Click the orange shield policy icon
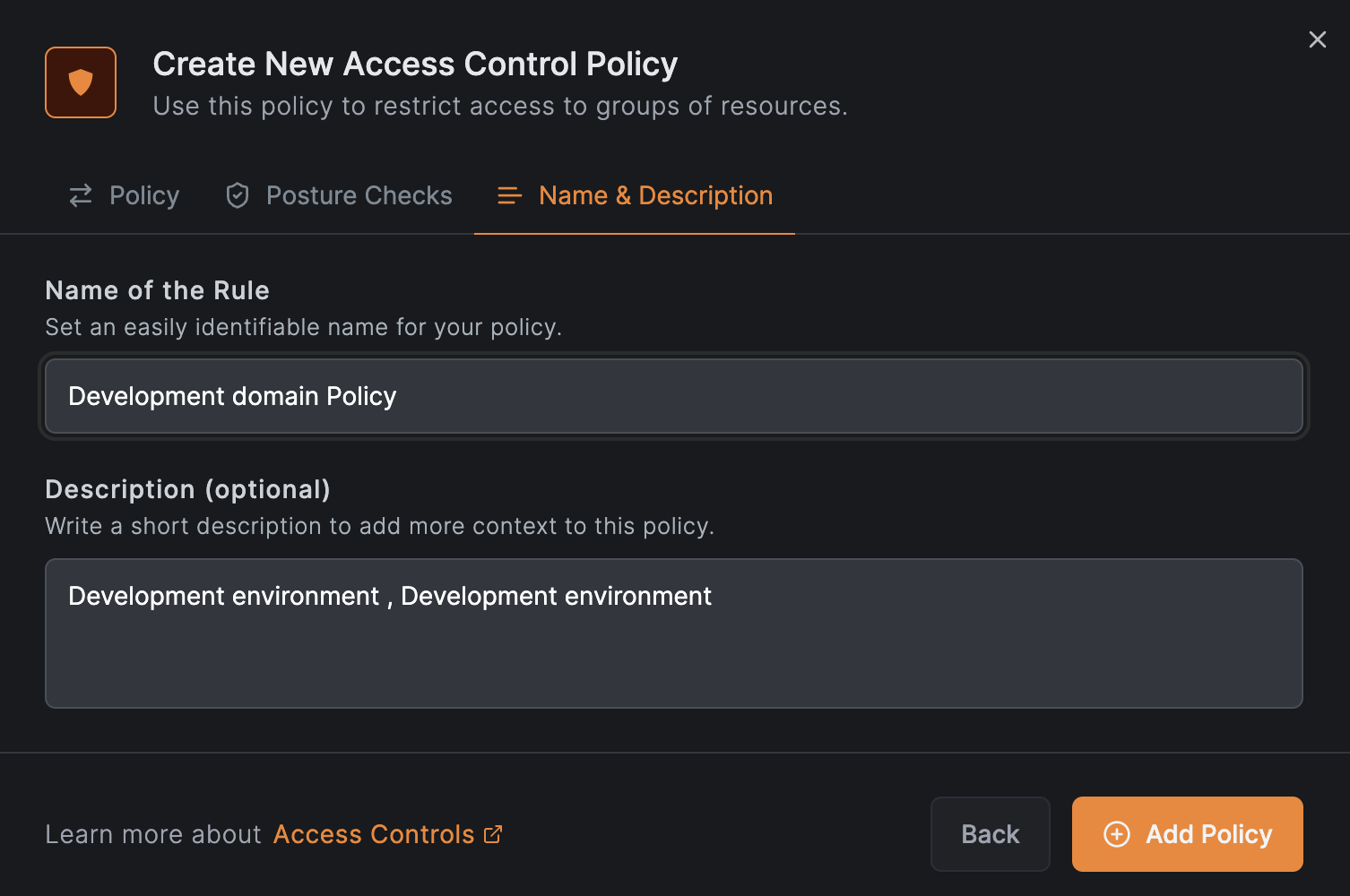The width and height of the screenshot is (1350, 896). point(81,82)
